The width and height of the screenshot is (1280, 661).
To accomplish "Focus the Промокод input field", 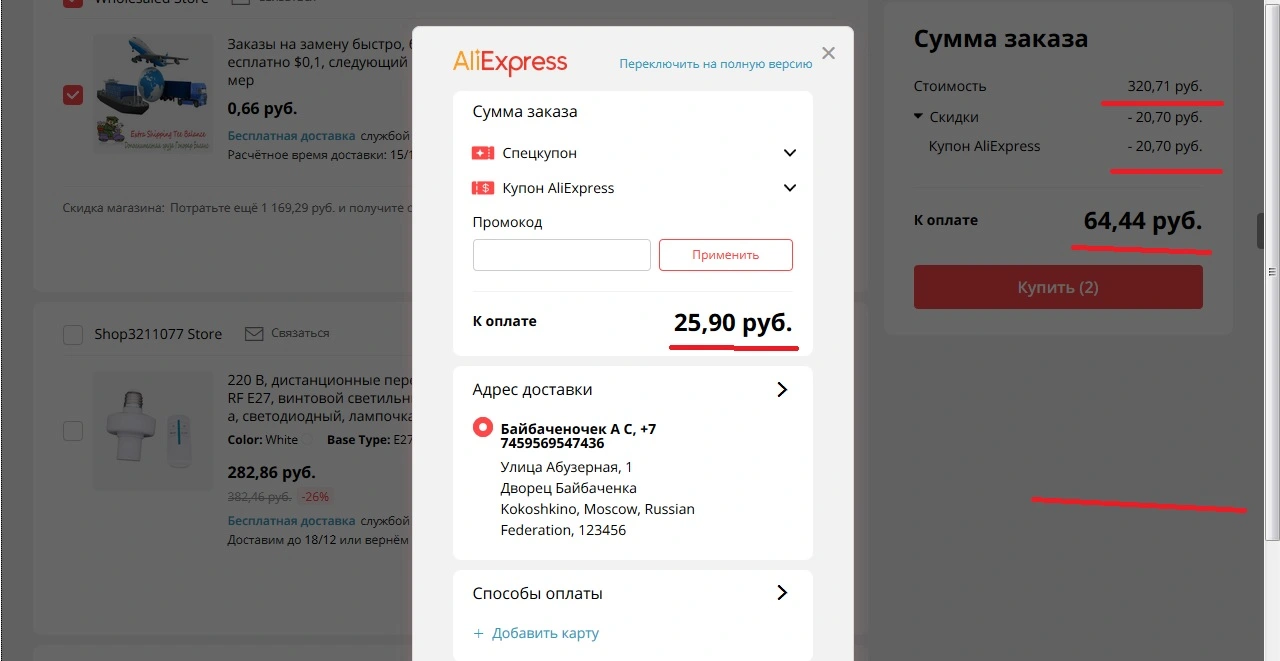I will pos(562,255).
